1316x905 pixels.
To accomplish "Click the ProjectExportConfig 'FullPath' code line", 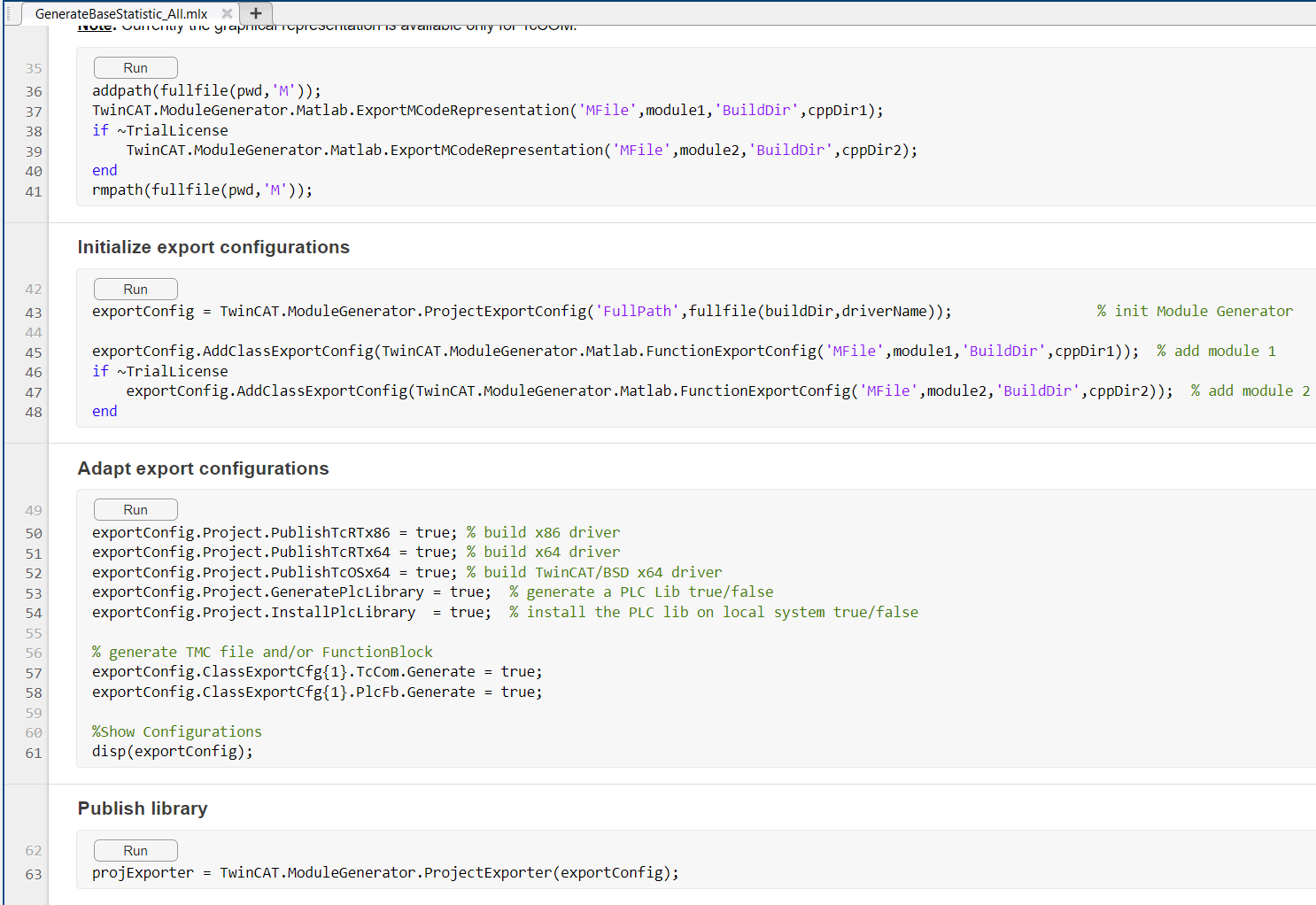I will pyautogui.click(x=522, y=311).
